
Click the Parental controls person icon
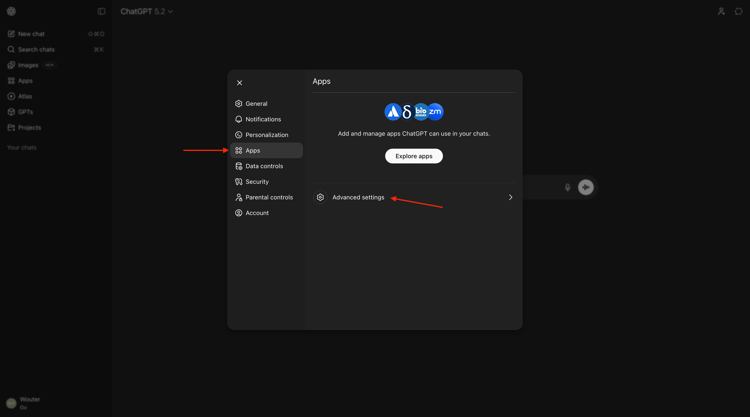tap(239, 198)
